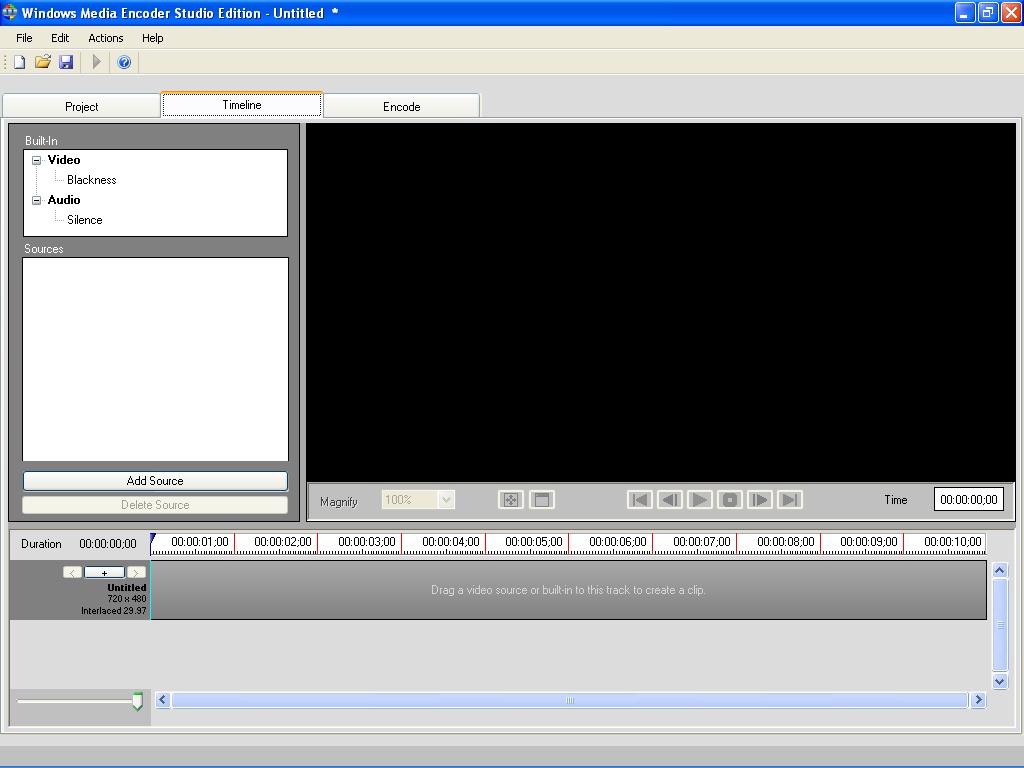This screenshot has height=768, width=1024.
Task: Click the horizontal scrollbar right arrow
Action: click(978, 700)
